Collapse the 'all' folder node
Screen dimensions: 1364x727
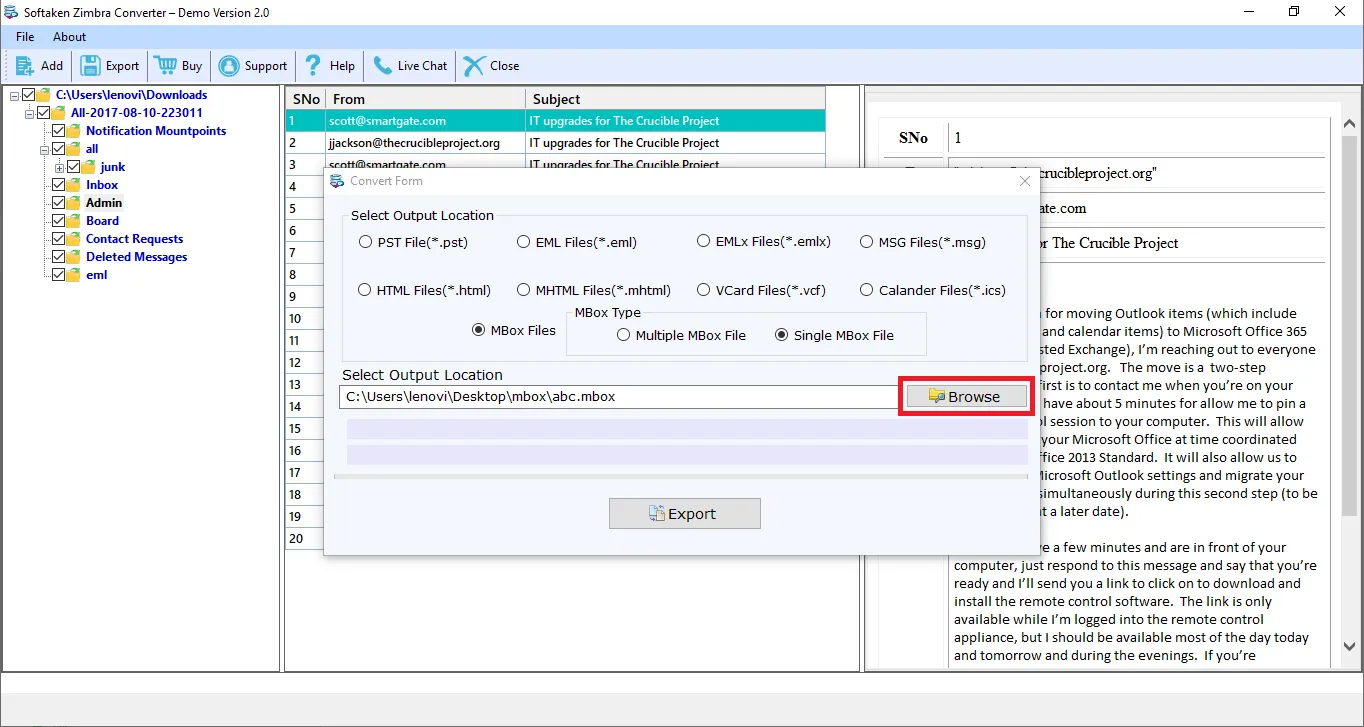[x=44, y=149]
